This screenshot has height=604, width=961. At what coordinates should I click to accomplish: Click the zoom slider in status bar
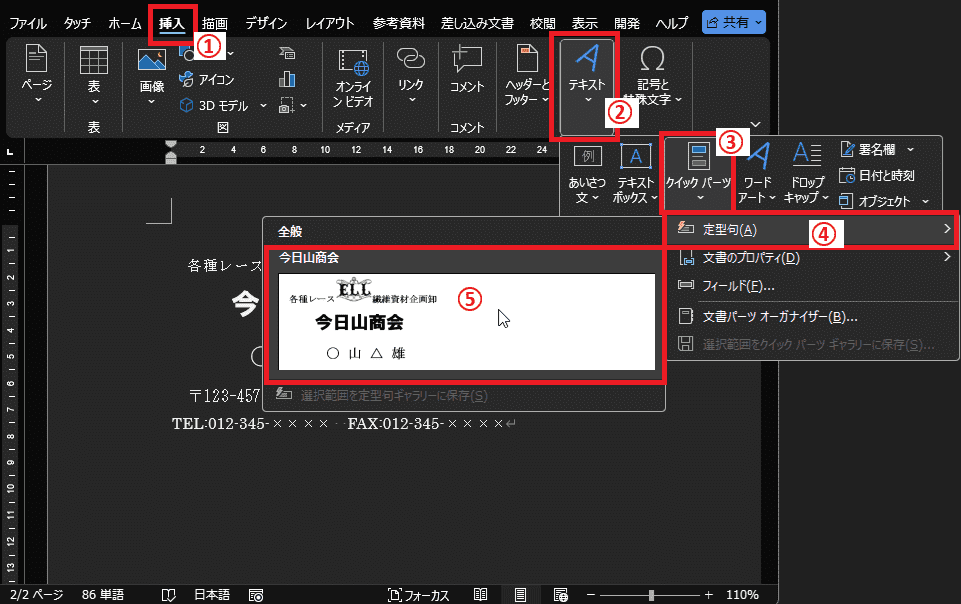651,594
